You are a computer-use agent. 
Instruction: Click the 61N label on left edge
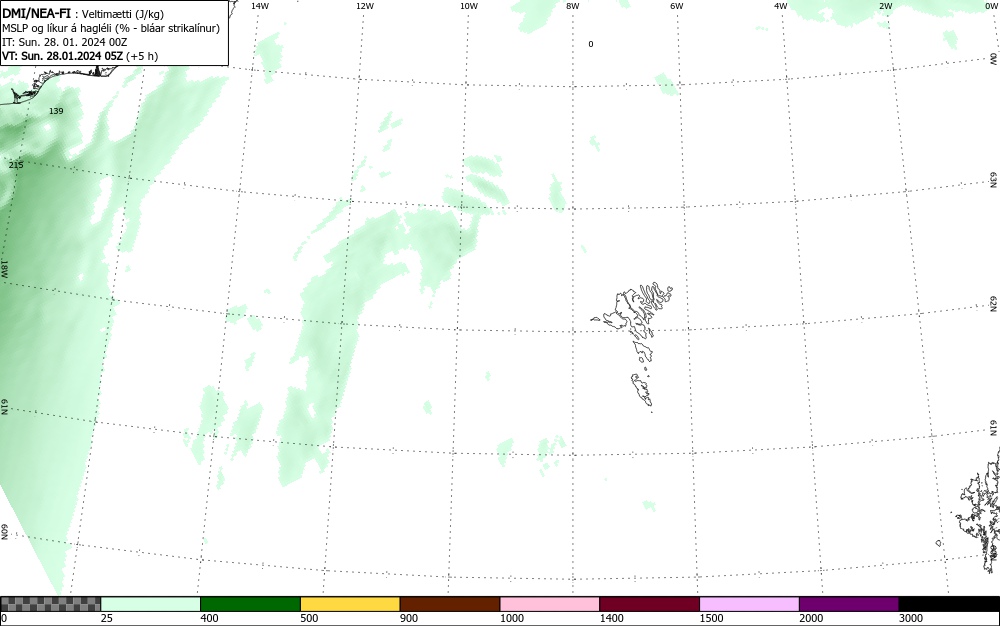click(x=4, y=407)
